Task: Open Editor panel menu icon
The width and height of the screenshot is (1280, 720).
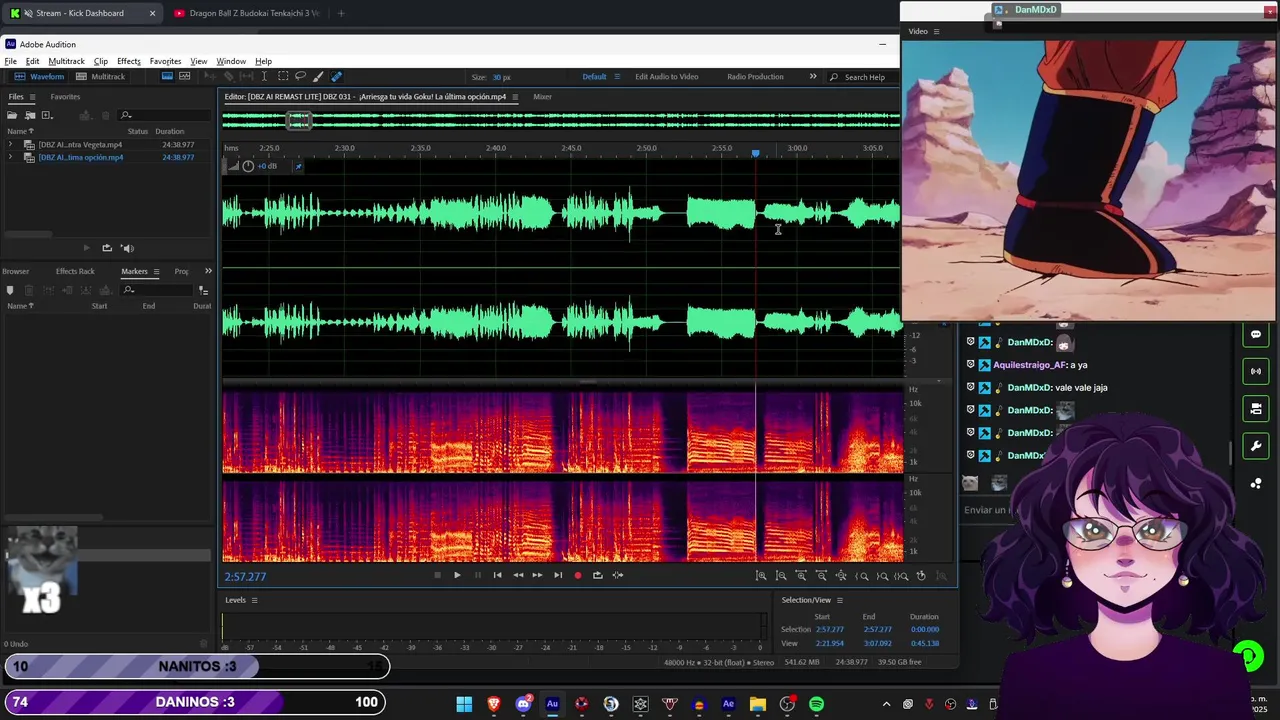Action: tap(515, 97)
